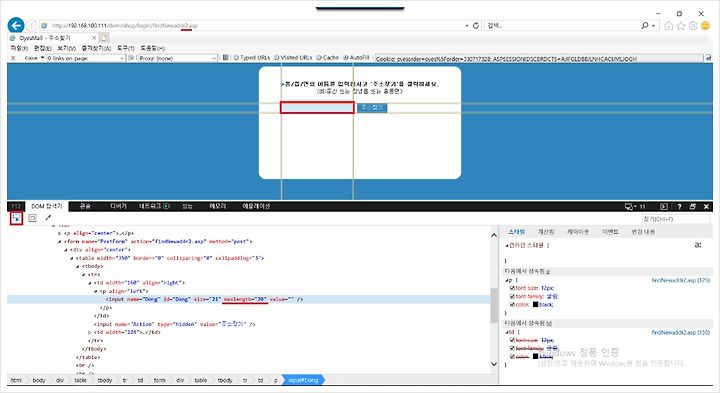Click the smiley feedback icon
Image resolution: width=720 pixels, height=393 pixels.
705,26
